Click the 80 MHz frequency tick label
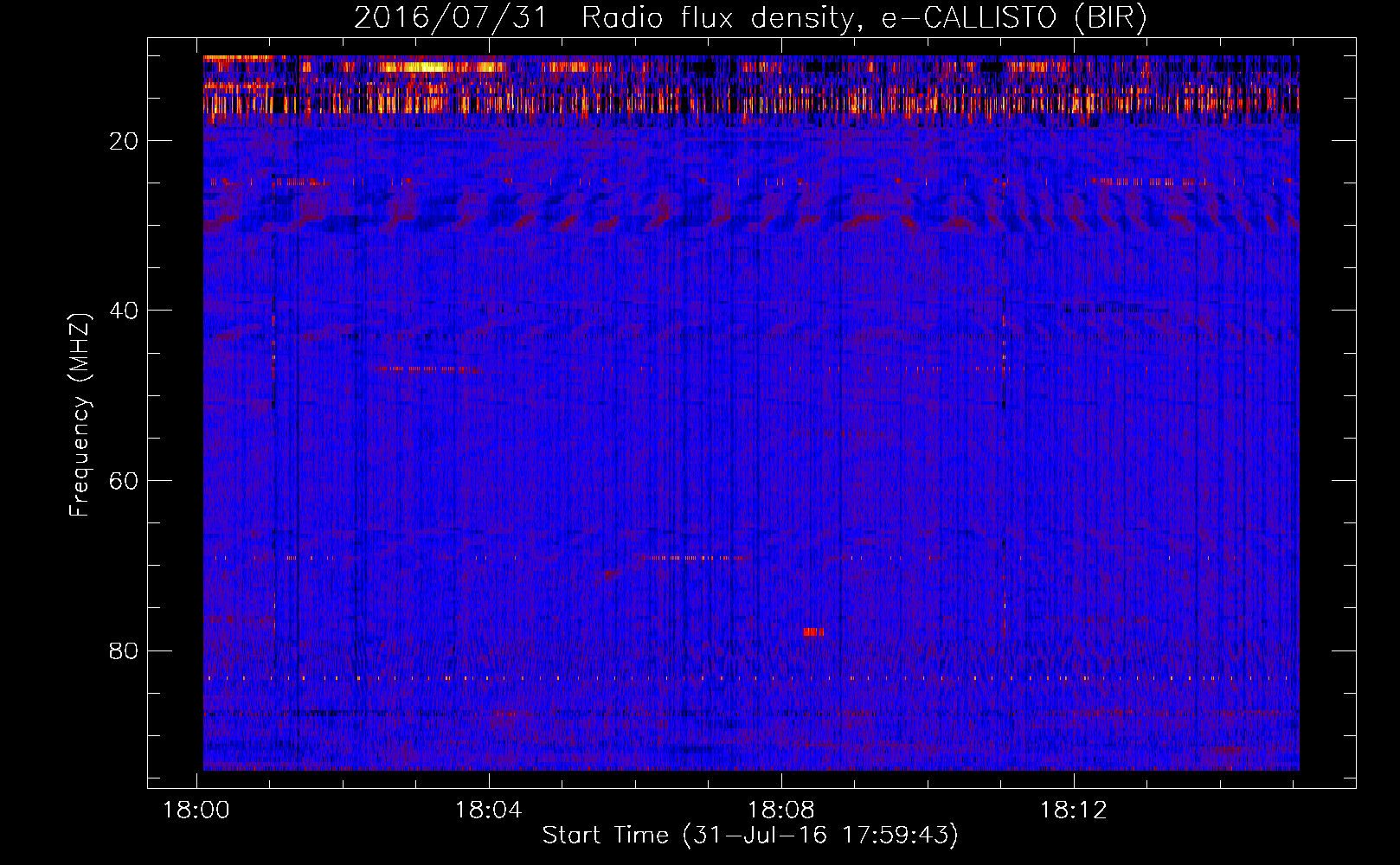 (x=125, y=650)
